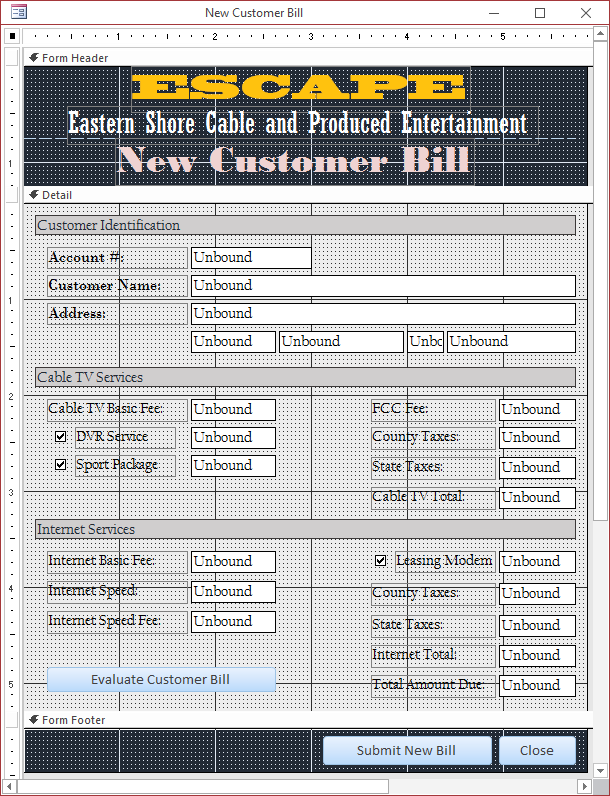Click the vertical scrollbar up arrow
Screen dimensions: 610x796
[x=600, y=35]
